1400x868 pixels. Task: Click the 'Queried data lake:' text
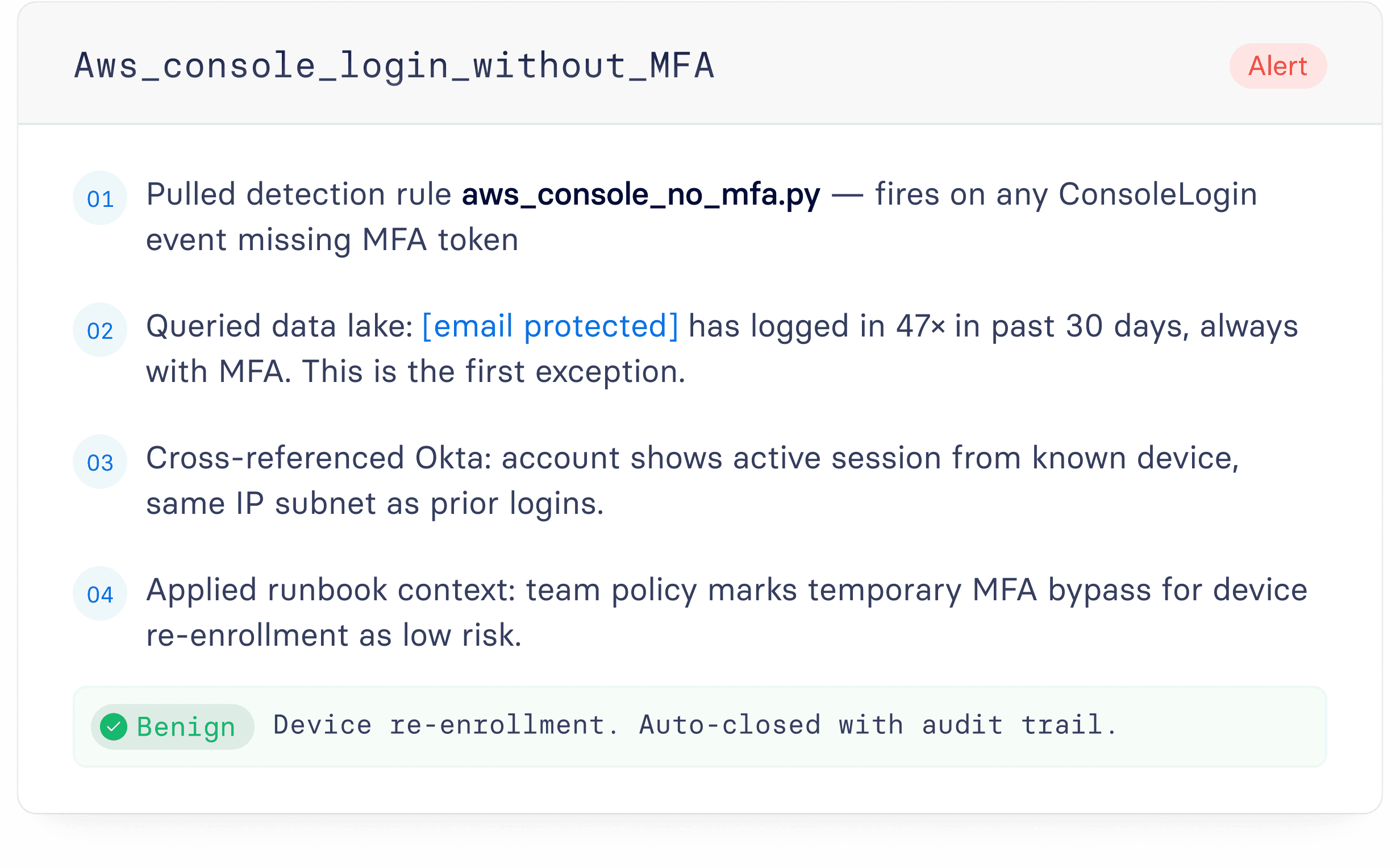(280, 326)
